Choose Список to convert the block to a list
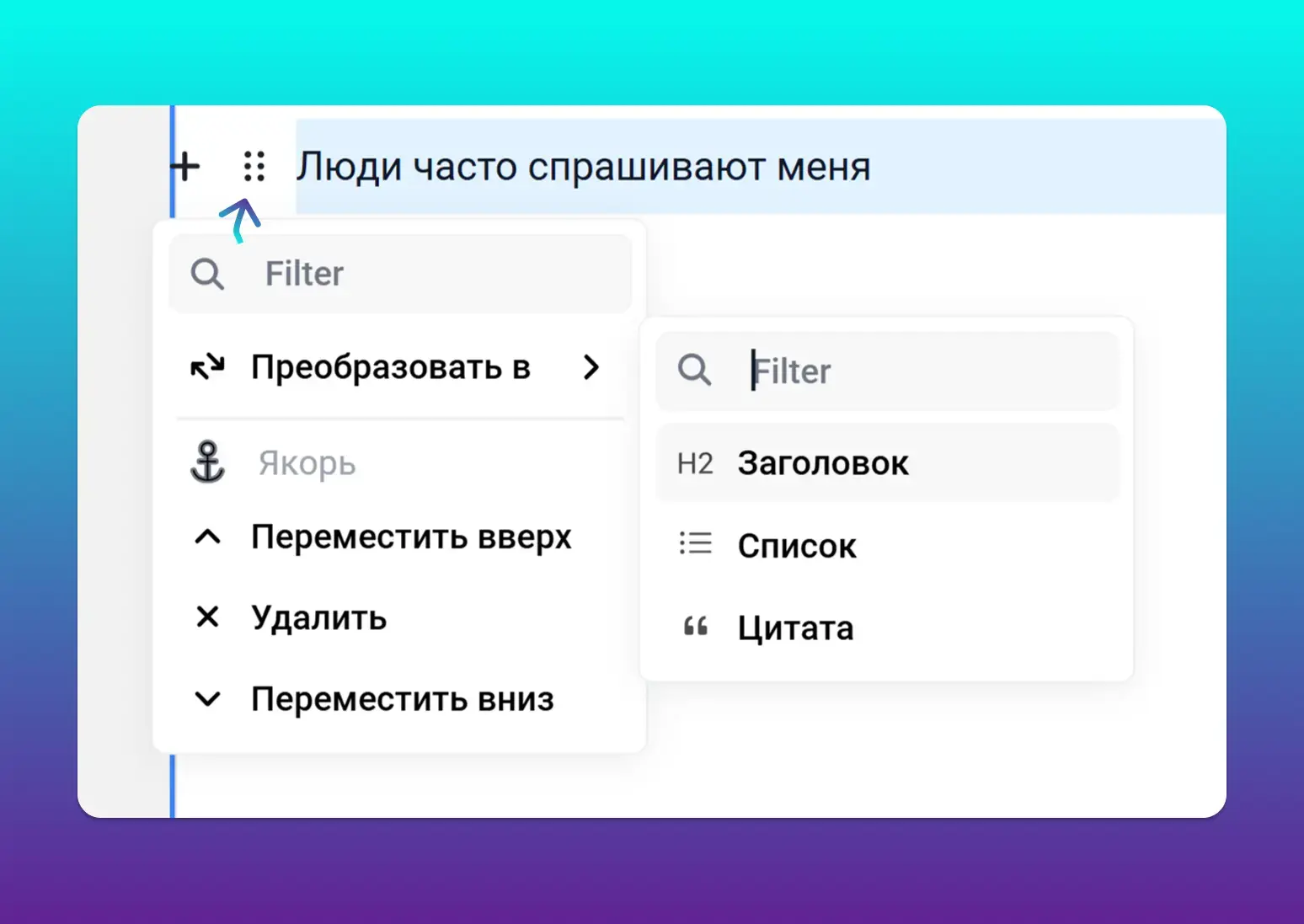Screen dimensions: 1304x924 click(x=797, y=546)
